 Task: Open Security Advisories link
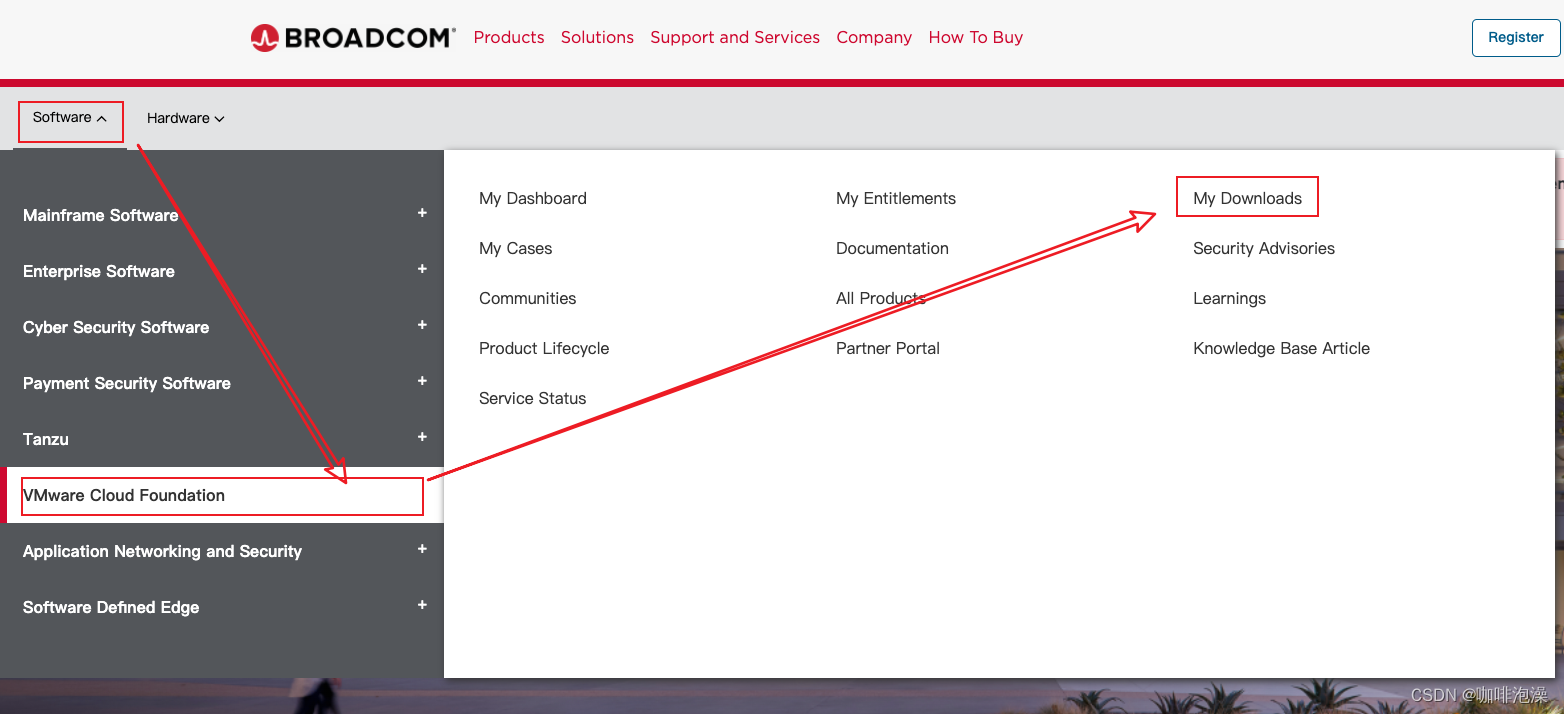pyautogui.click(x=1264, y=248)
